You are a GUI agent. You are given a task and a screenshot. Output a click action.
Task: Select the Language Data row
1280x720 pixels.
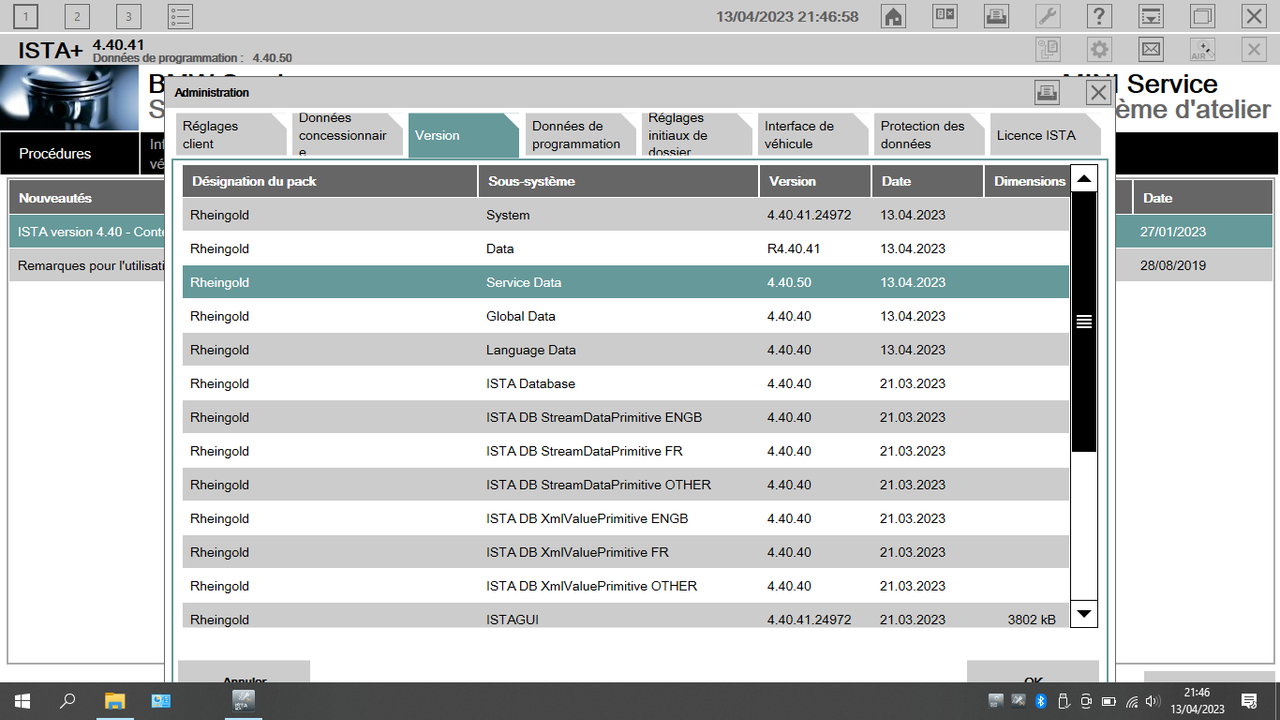(x=626, y=350)
